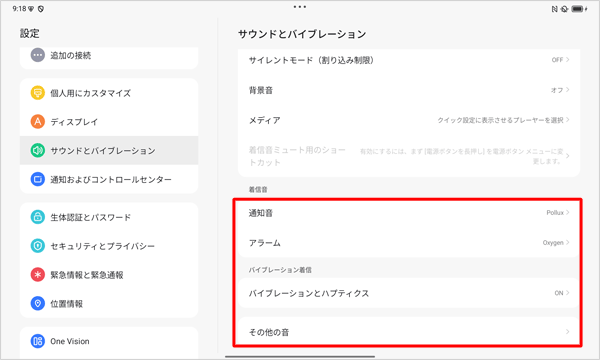Tap the NFC icon in status bar
600x360 pixels.
pyautogui.click(x=554, y=9)
